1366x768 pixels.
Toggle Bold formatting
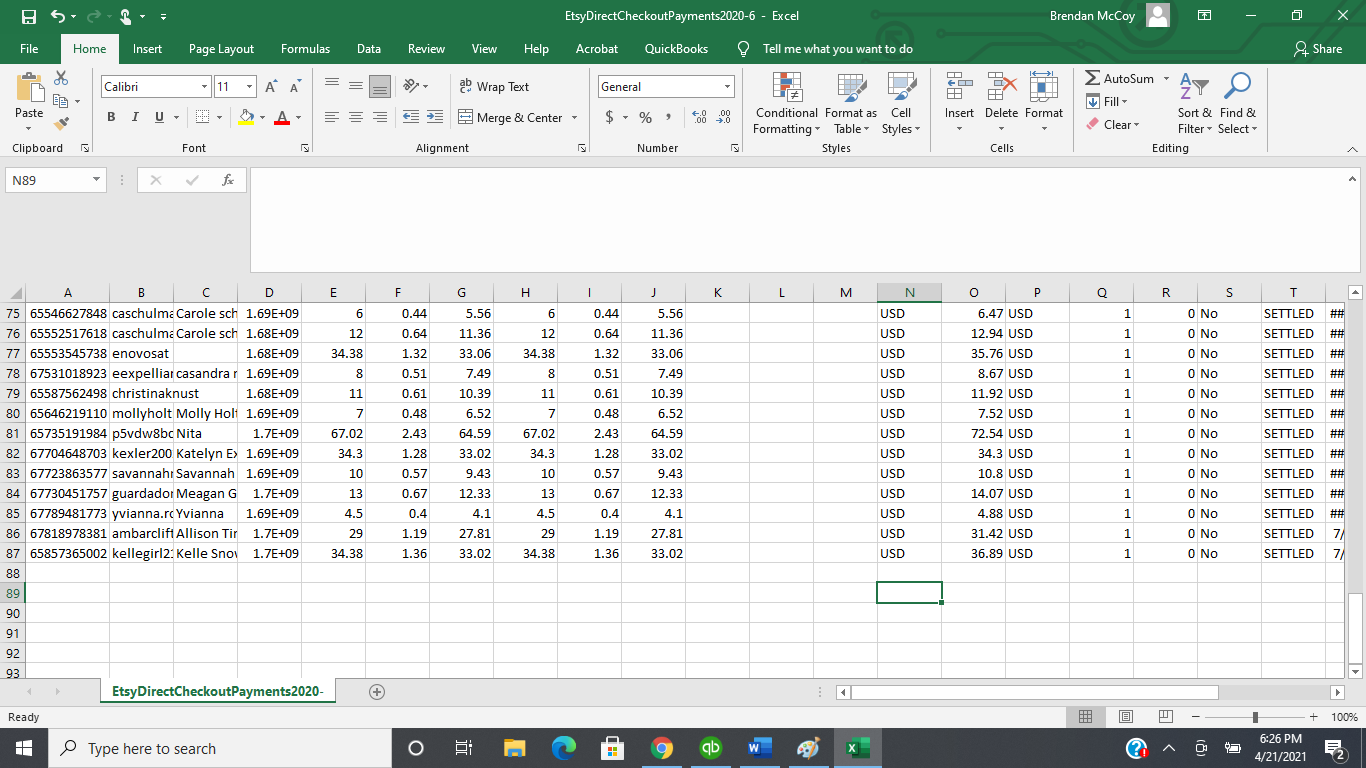pos(110,118)
